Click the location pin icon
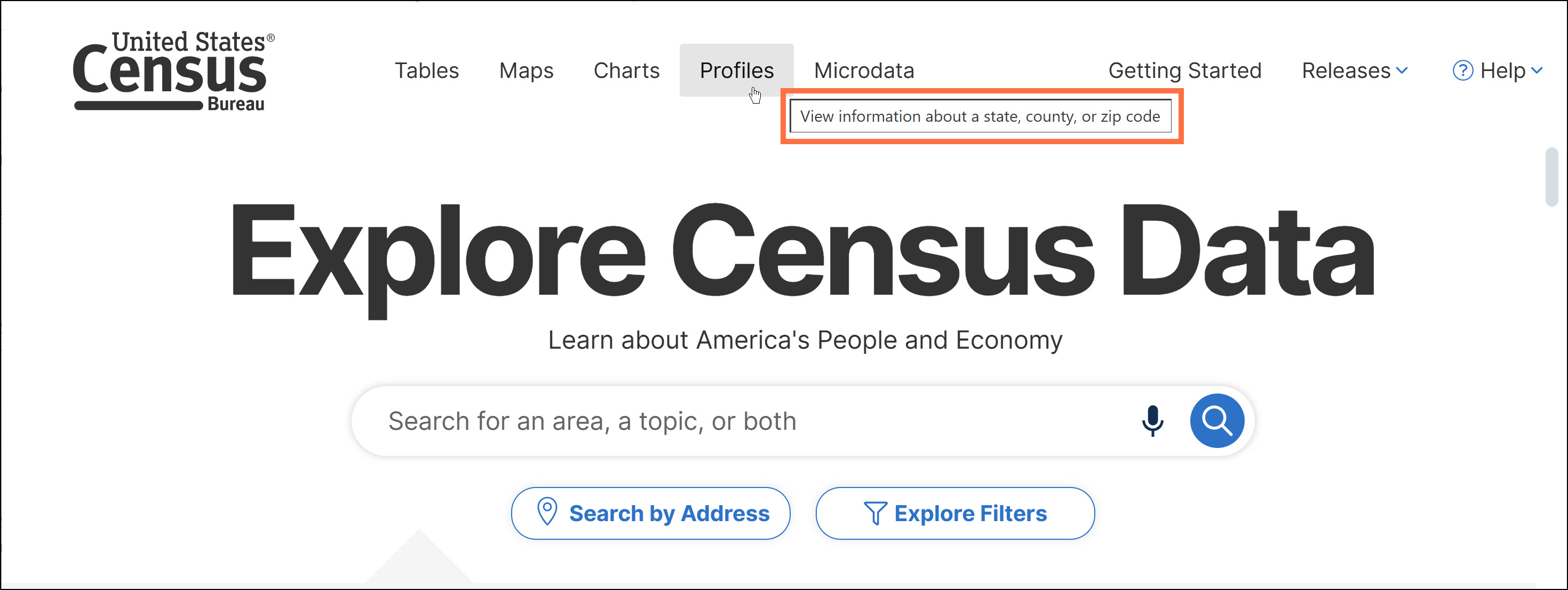 [x=547, y=512]
